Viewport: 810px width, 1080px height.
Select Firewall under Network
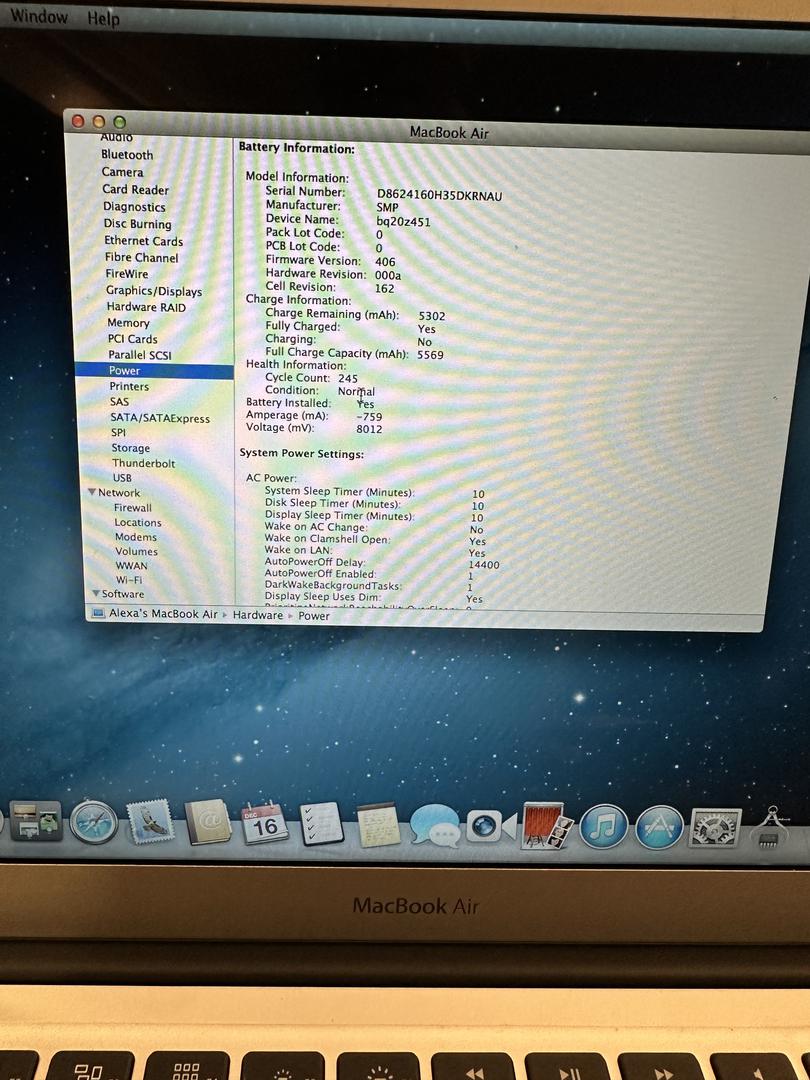pos(133,508)
